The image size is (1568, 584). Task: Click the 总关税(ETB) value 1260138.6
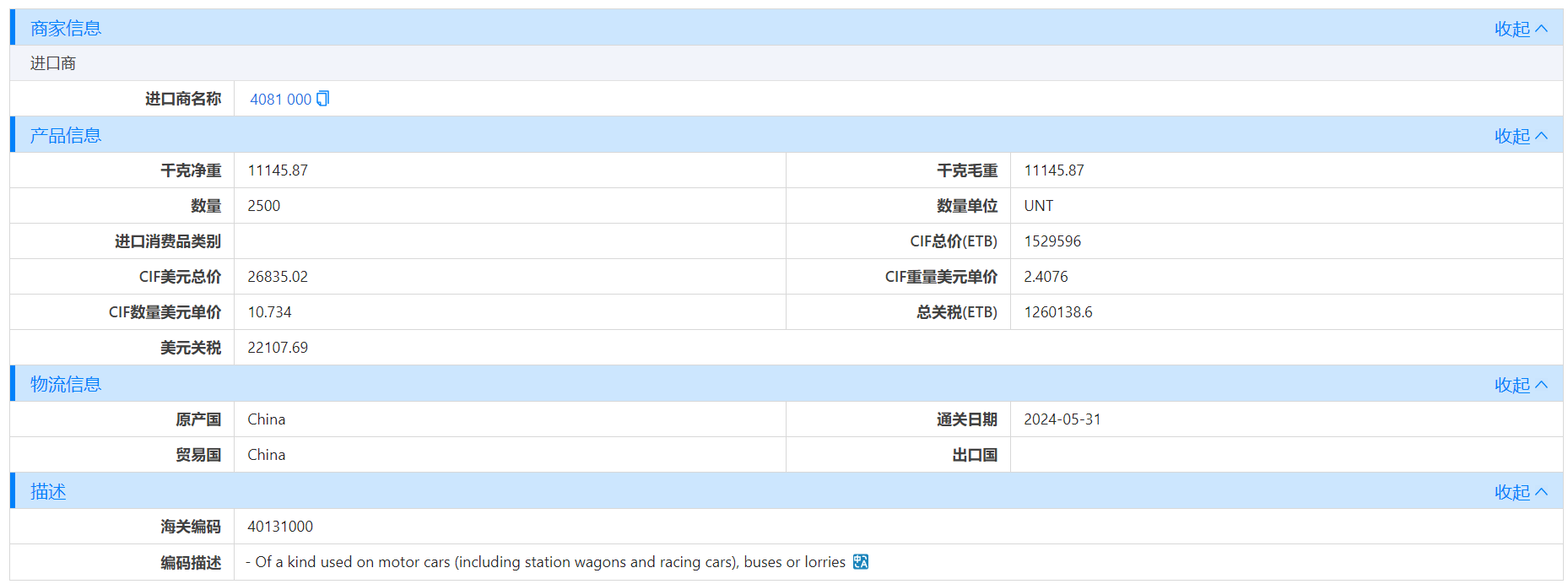[x=1057, y=312]
